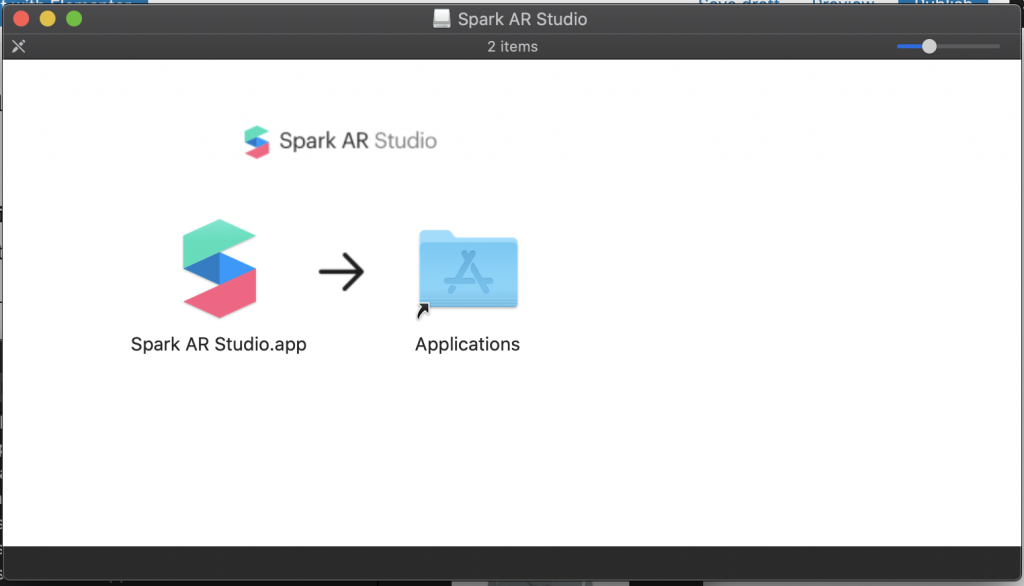Click the "2 items" status text
Screen dimensions: 1024x586
tap(512, 47)
